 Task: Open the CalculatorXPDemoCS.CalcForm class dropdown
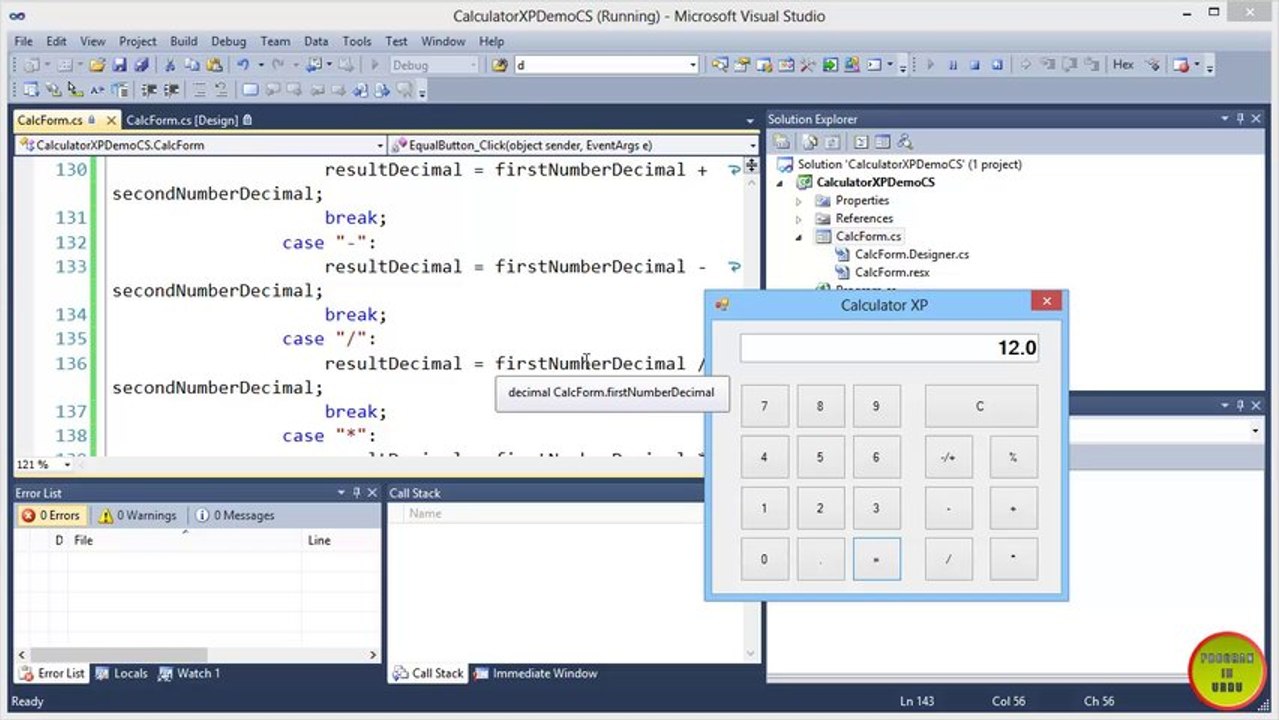pyautogui.click(x=380, y=145)
